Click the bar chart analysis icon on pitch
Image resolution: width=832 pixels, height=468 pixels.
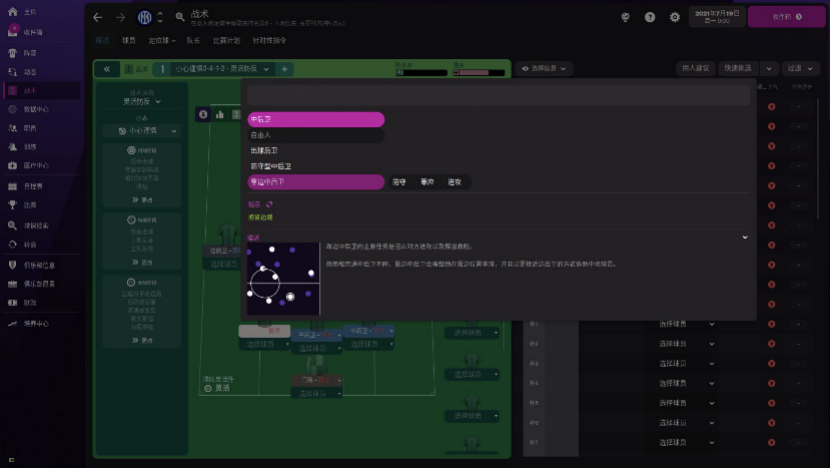coord(220,114)
